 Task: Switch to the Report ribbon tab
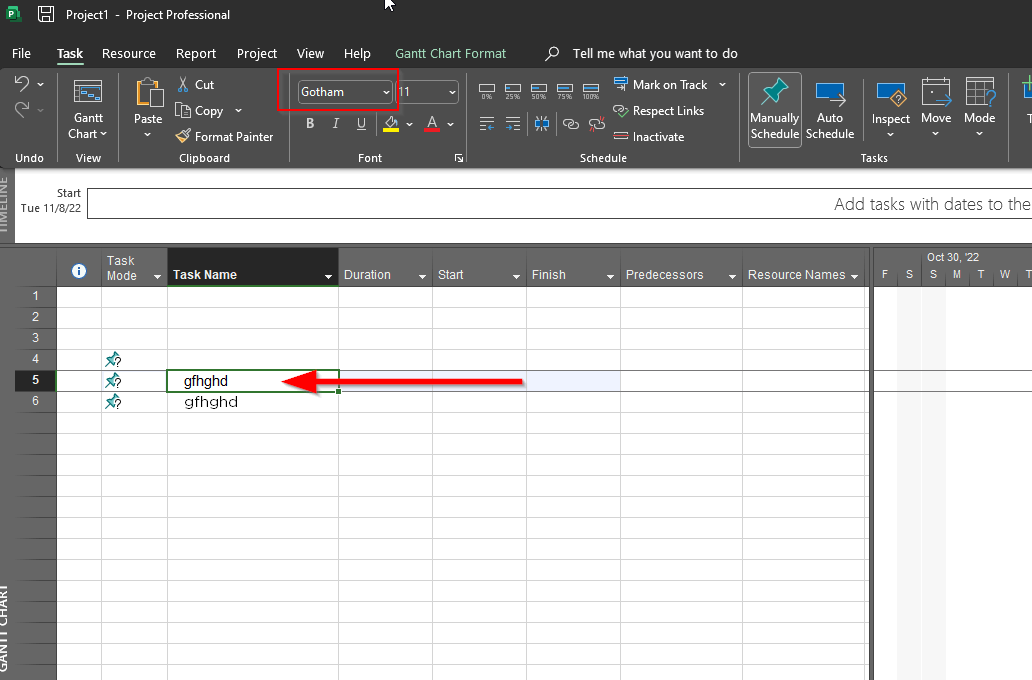click(x=195, y=53)
